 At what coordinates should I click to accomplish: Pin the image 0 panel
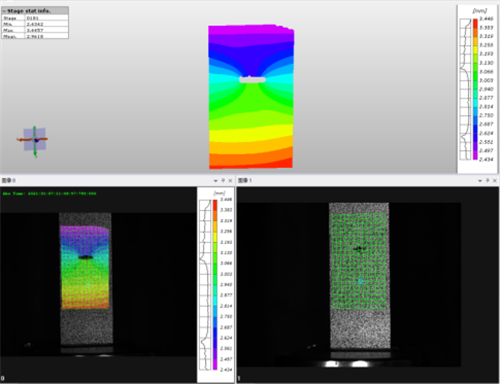[x=223, y=180]
